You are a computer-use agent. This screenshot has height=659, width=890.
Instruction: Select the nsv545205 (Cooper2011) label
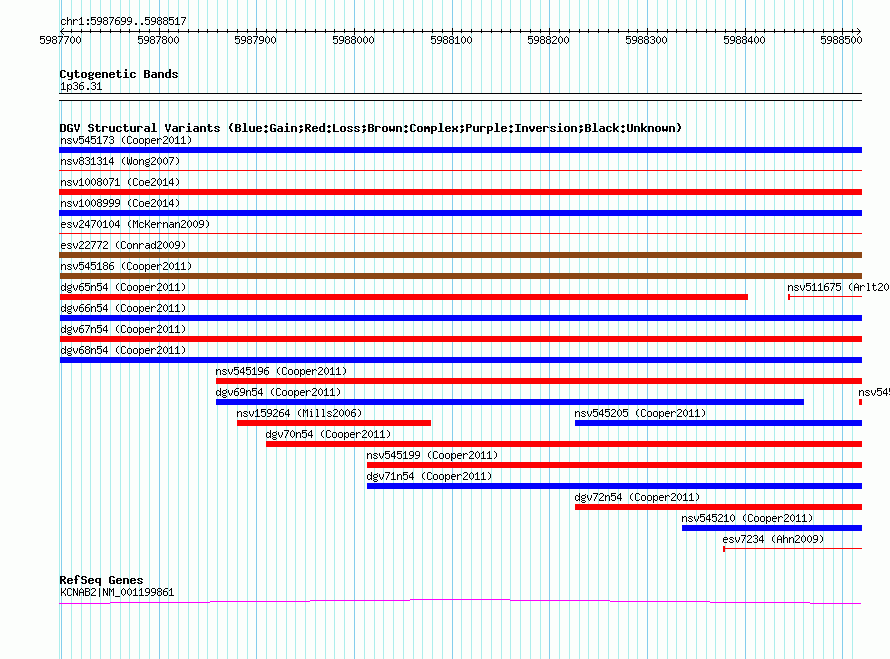pyautogui.click(x=640, y=413)
